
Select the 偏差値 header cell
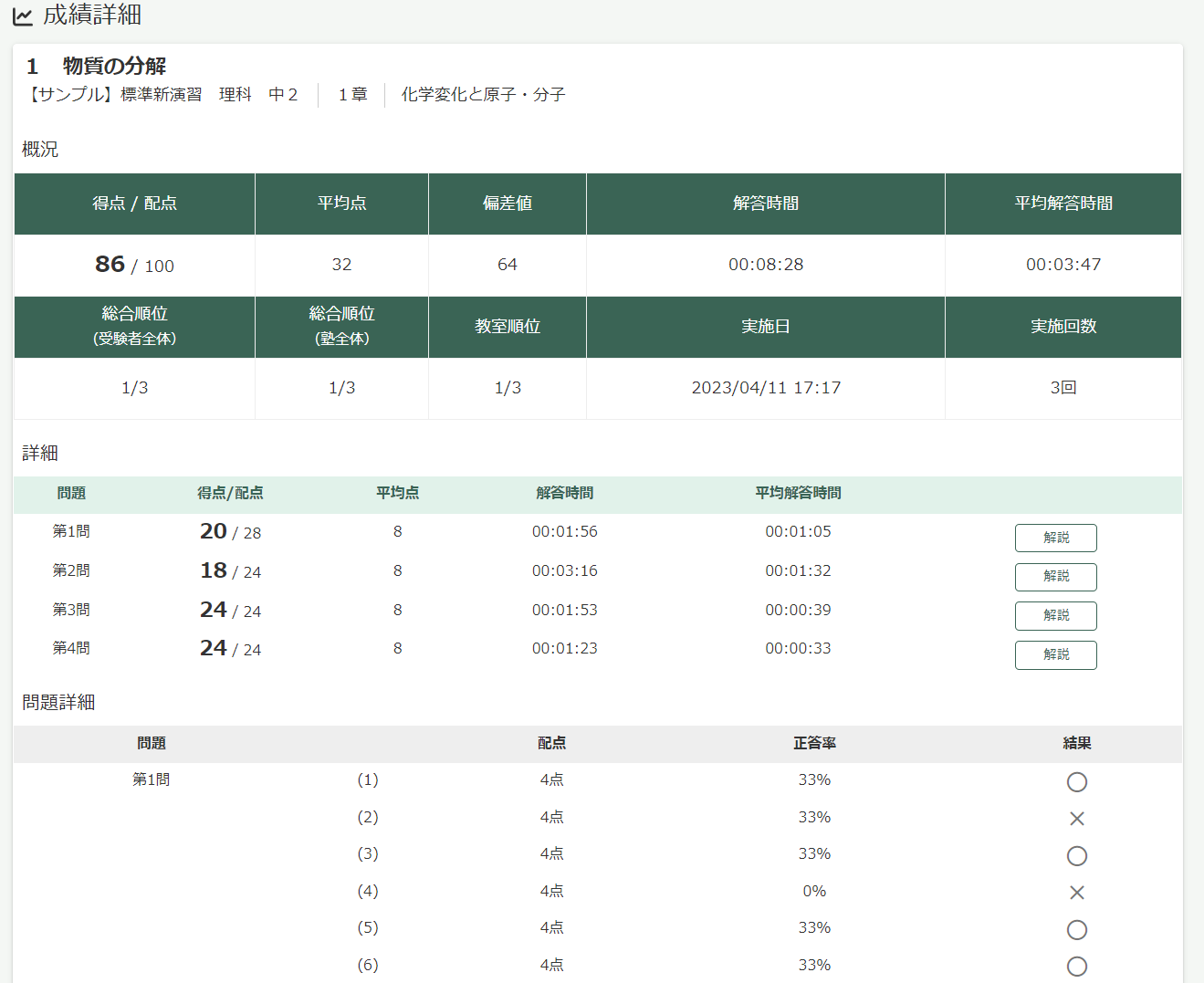coord(507,204)
